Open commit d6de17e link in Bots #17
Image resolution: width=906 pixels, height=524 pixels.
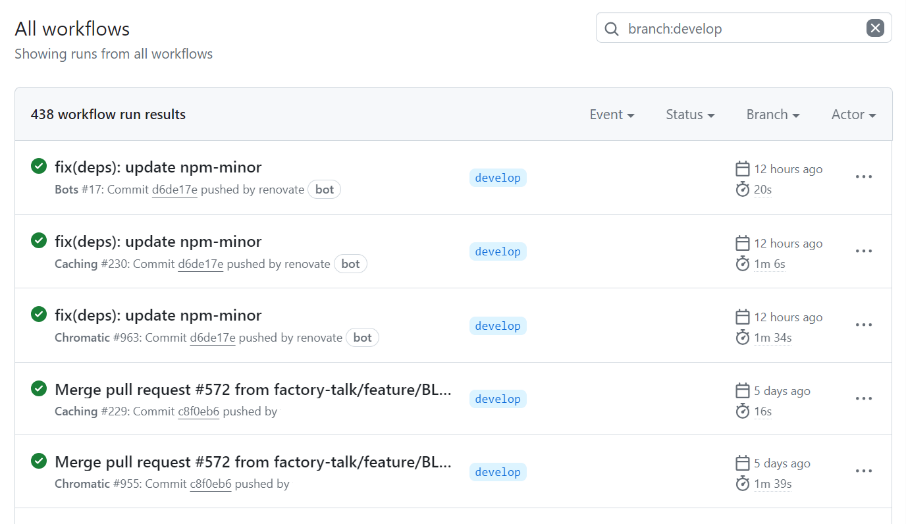point(174,190)
